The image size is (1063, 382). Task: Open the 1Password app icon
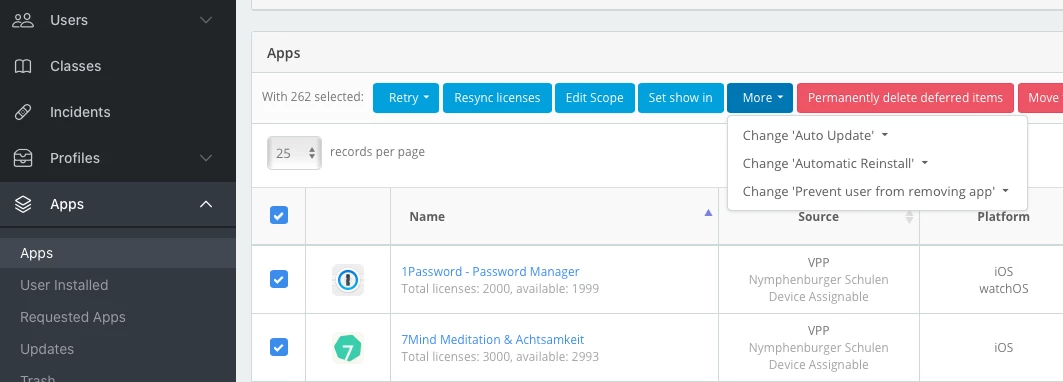point(348,280)
